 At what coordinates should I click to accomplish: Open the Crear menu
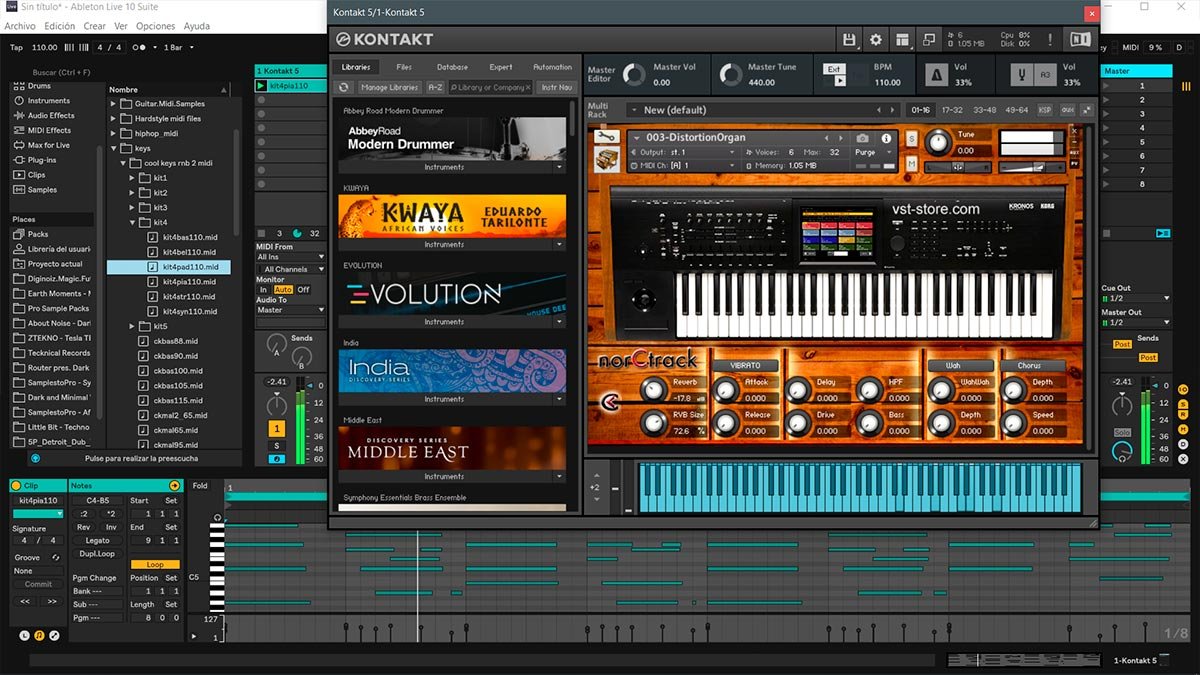pyautogui.click(x=95, y=26)
